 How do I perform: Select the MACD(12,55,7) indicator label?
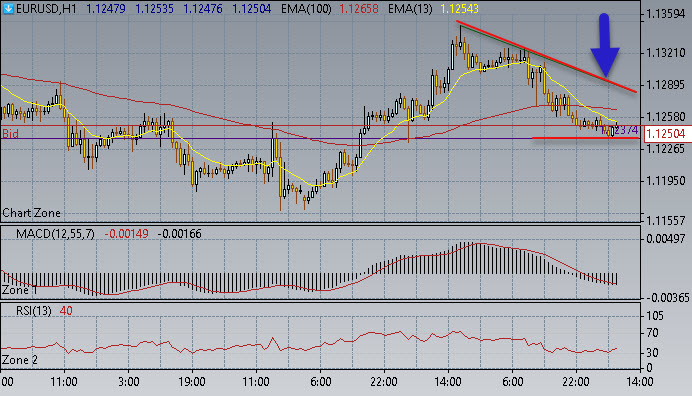click(x=55, y=234)
